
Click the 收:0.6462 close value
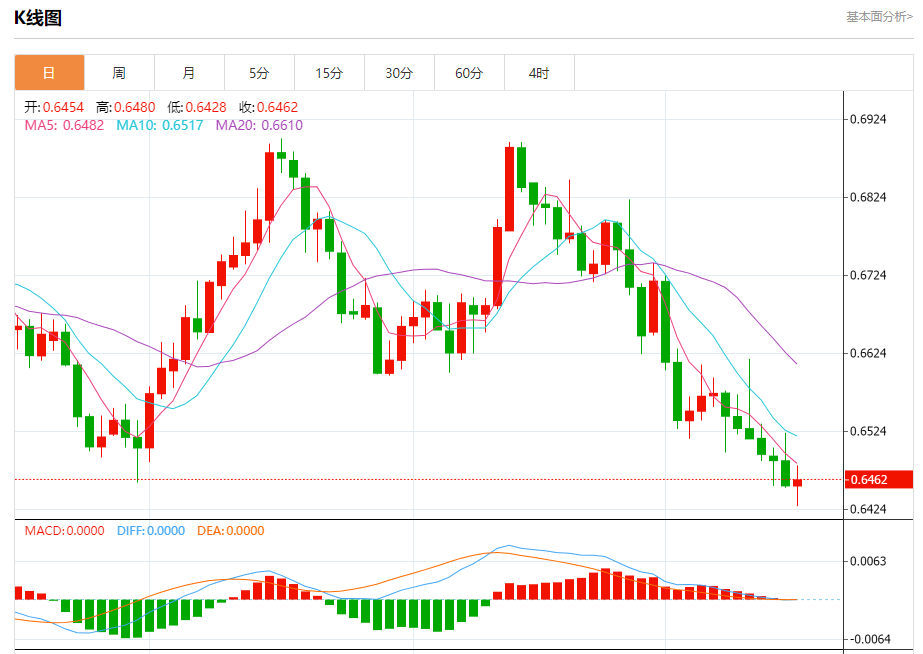point(268,107)
